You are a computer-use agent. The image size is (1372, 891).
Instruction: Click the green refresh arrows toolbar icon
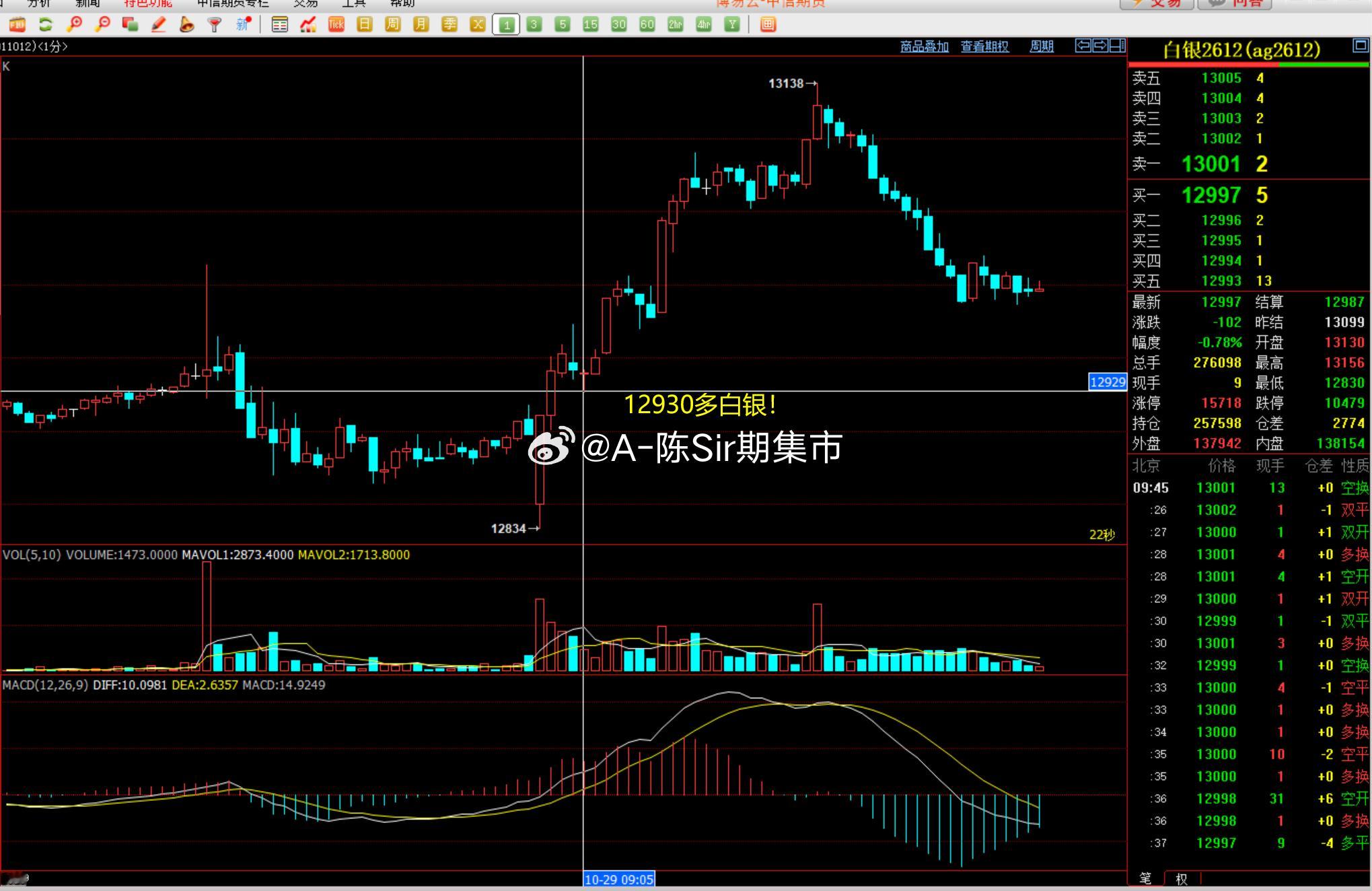pos(46,25)
